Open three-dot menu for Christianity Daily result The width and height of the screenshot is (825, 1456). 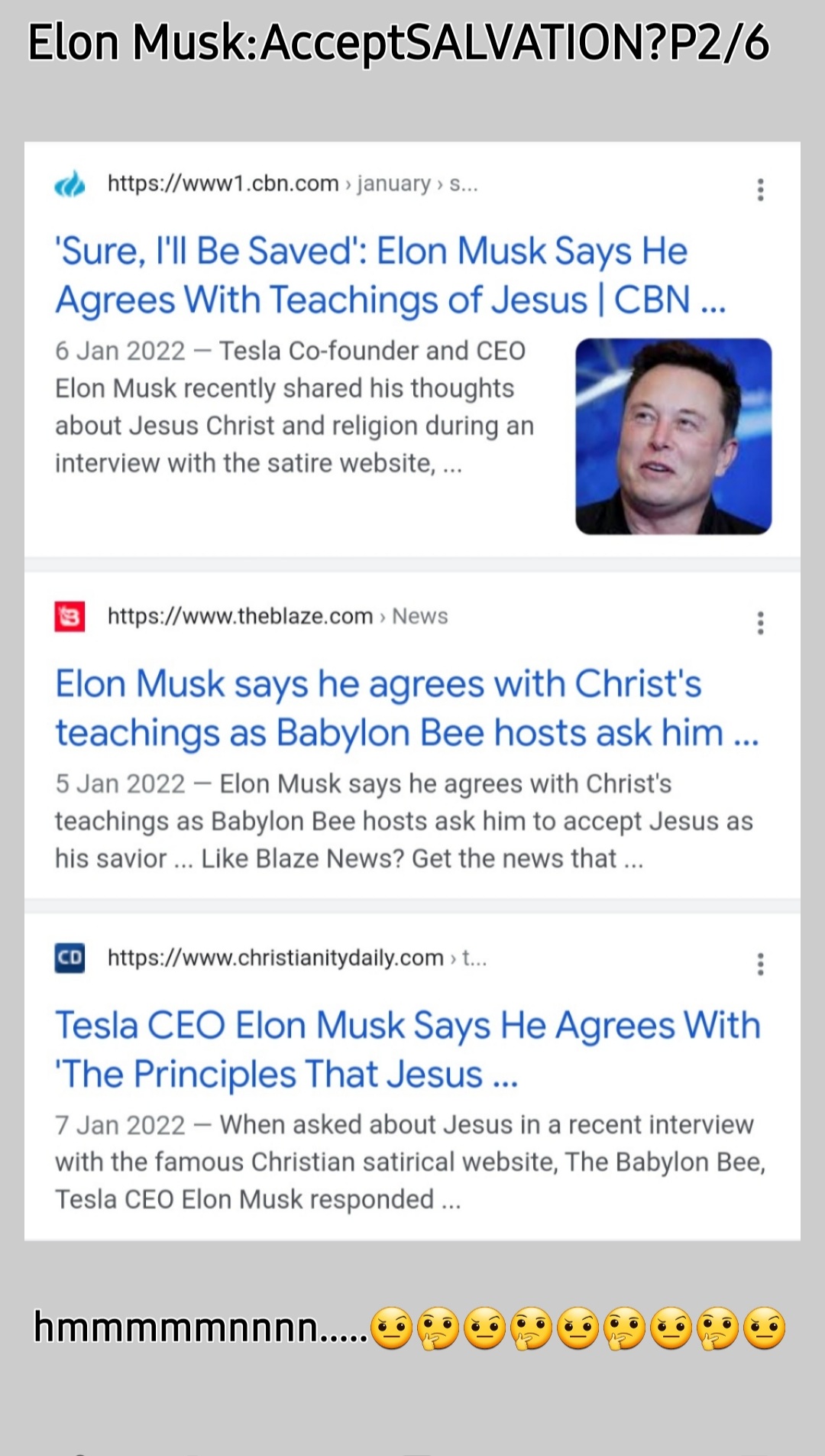tap(760, 964)
